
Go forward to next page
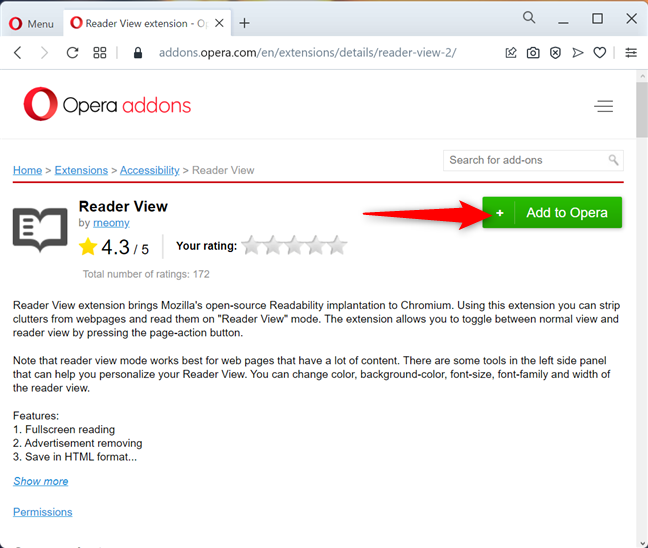[x=44, y=52]
